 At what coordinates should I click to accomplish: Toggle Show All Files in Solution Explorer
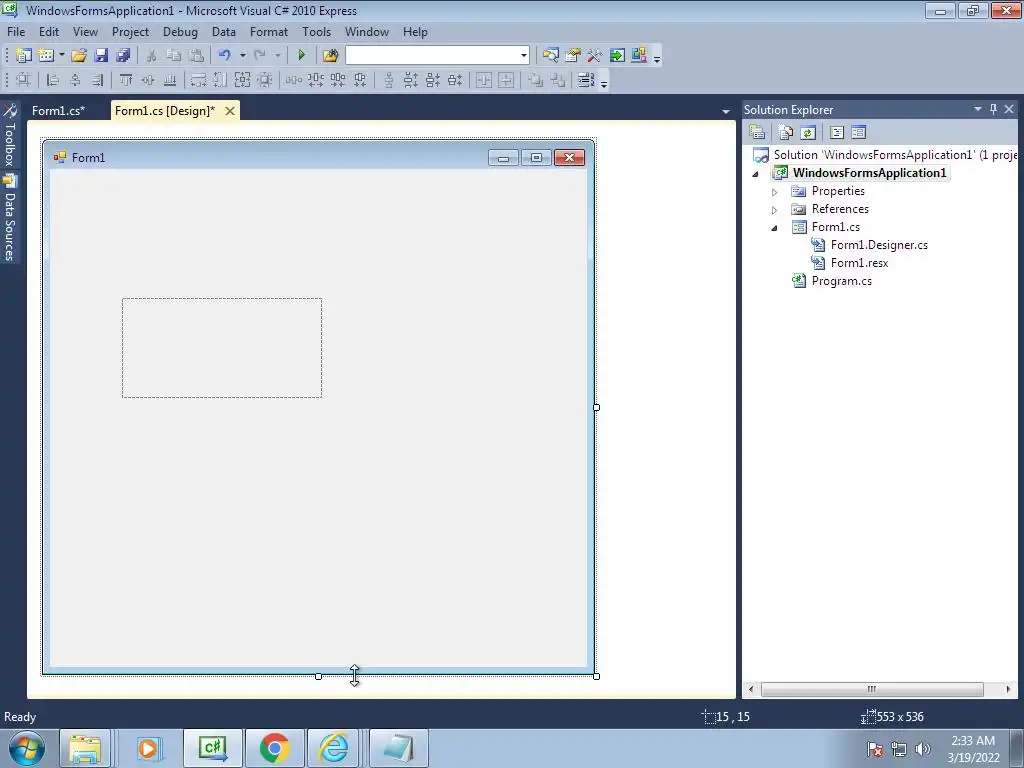click(786, 133)
